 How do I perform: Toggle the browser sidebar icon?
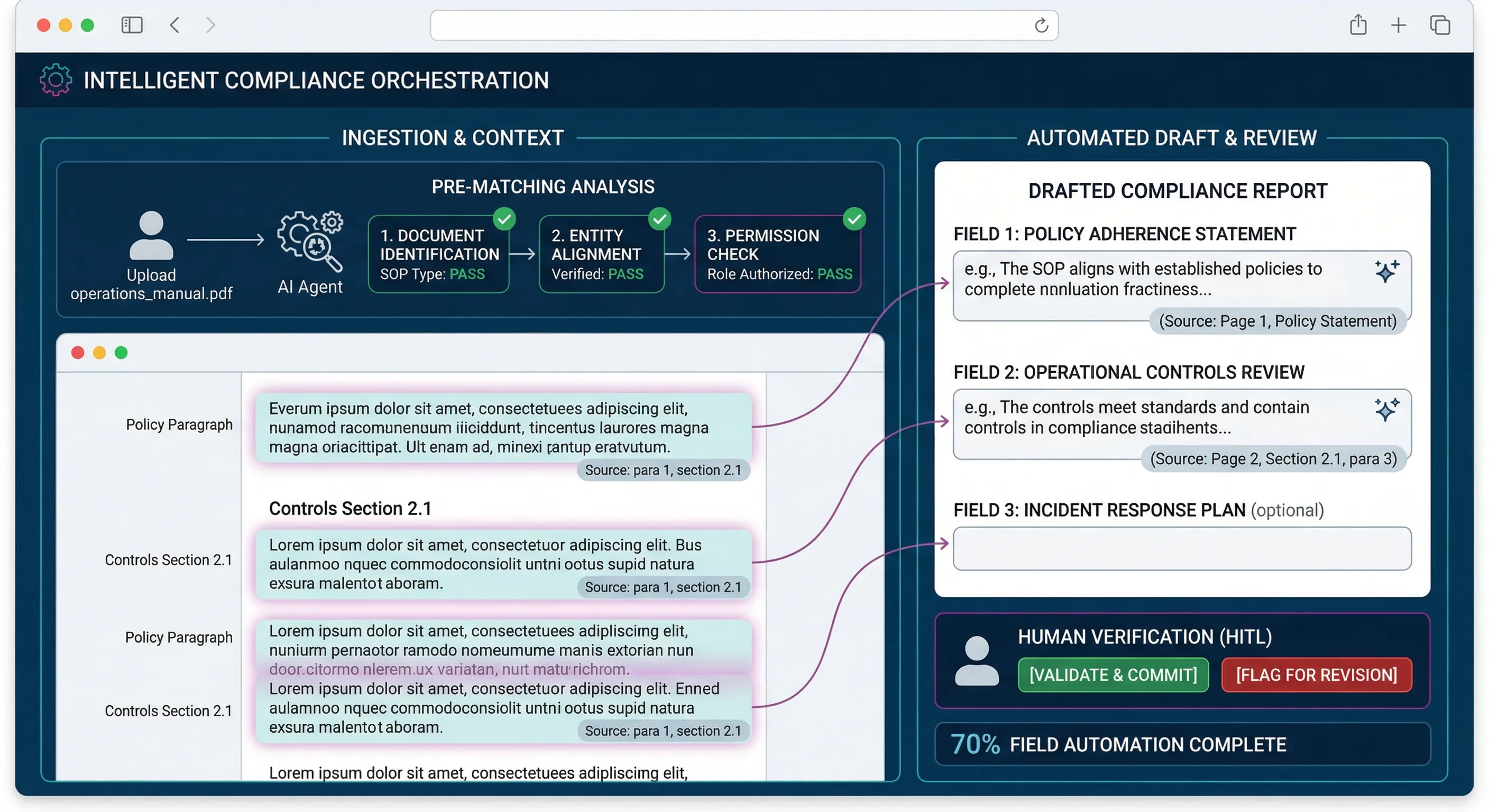click(x=131, y=25)
